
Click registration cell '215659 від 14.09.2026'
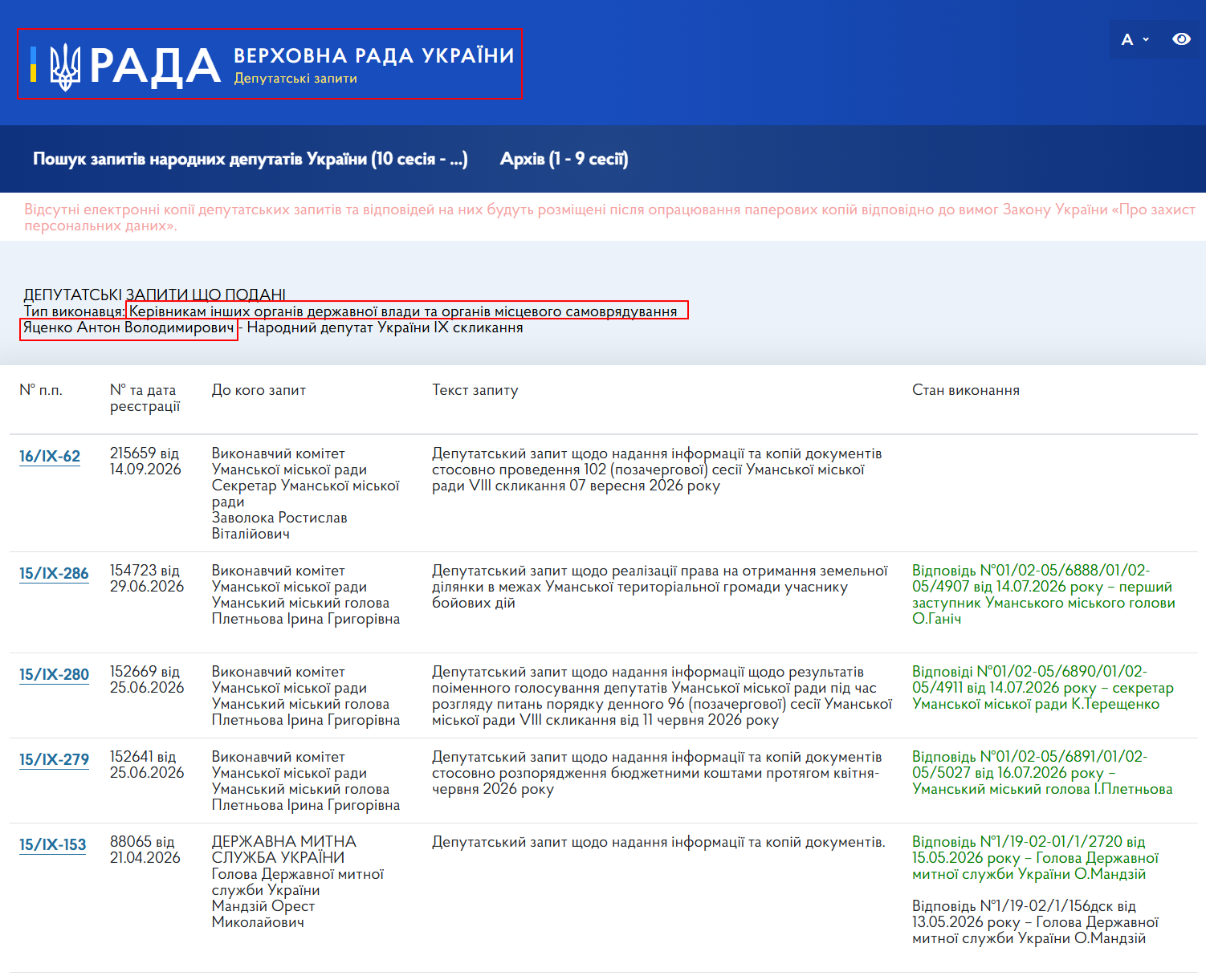[x=145, y=462]
